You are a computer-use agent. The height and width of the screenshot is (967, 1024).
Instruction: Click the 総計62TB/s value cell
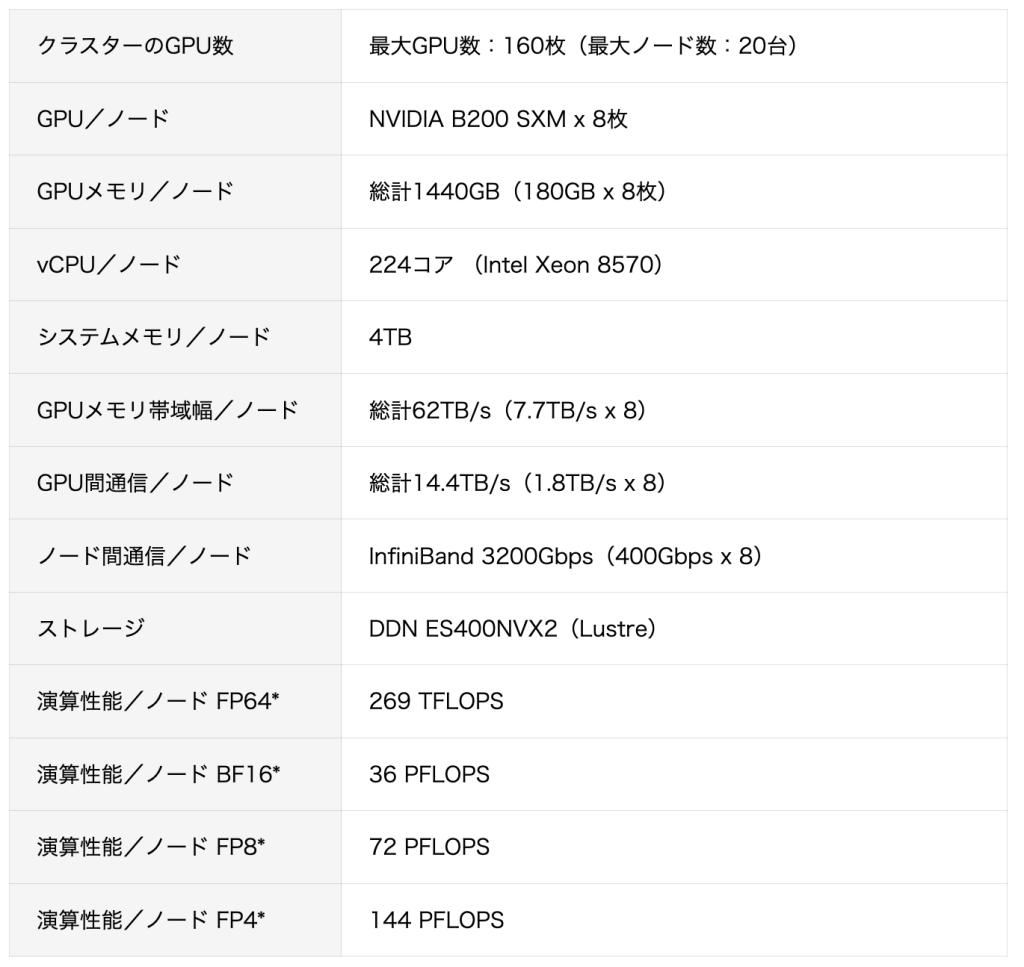(x=507, y=410)
